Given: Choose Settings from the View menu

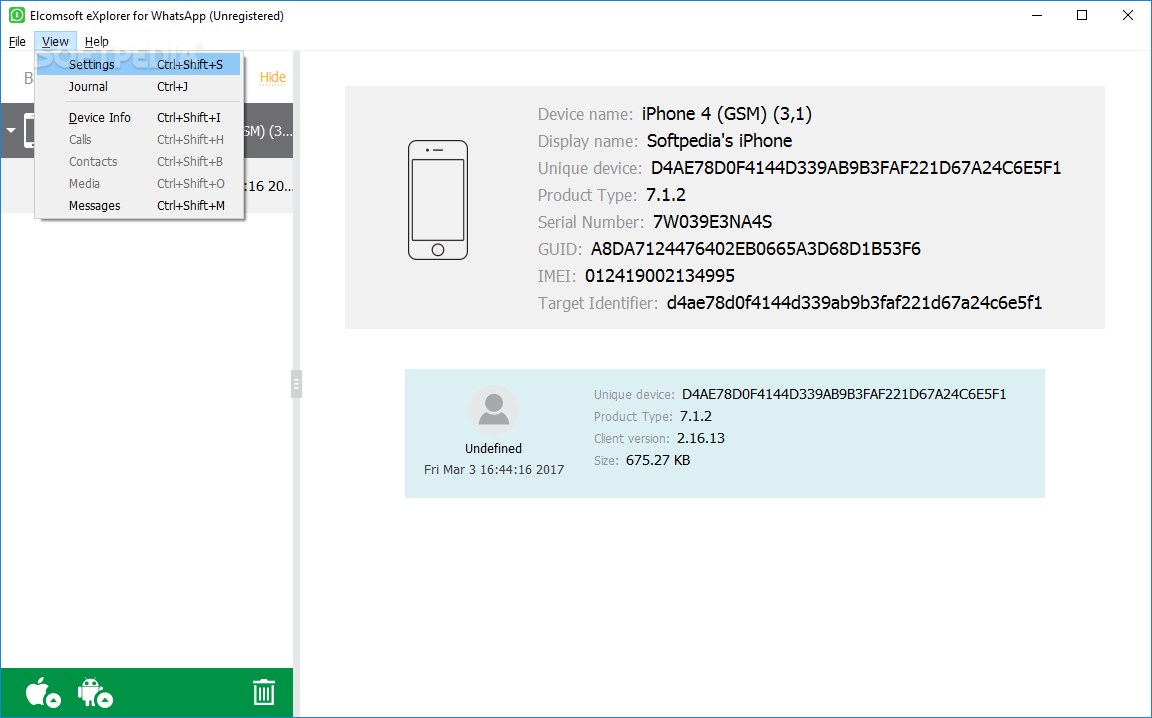Looking at the screenshot, I should pos(139,65).
